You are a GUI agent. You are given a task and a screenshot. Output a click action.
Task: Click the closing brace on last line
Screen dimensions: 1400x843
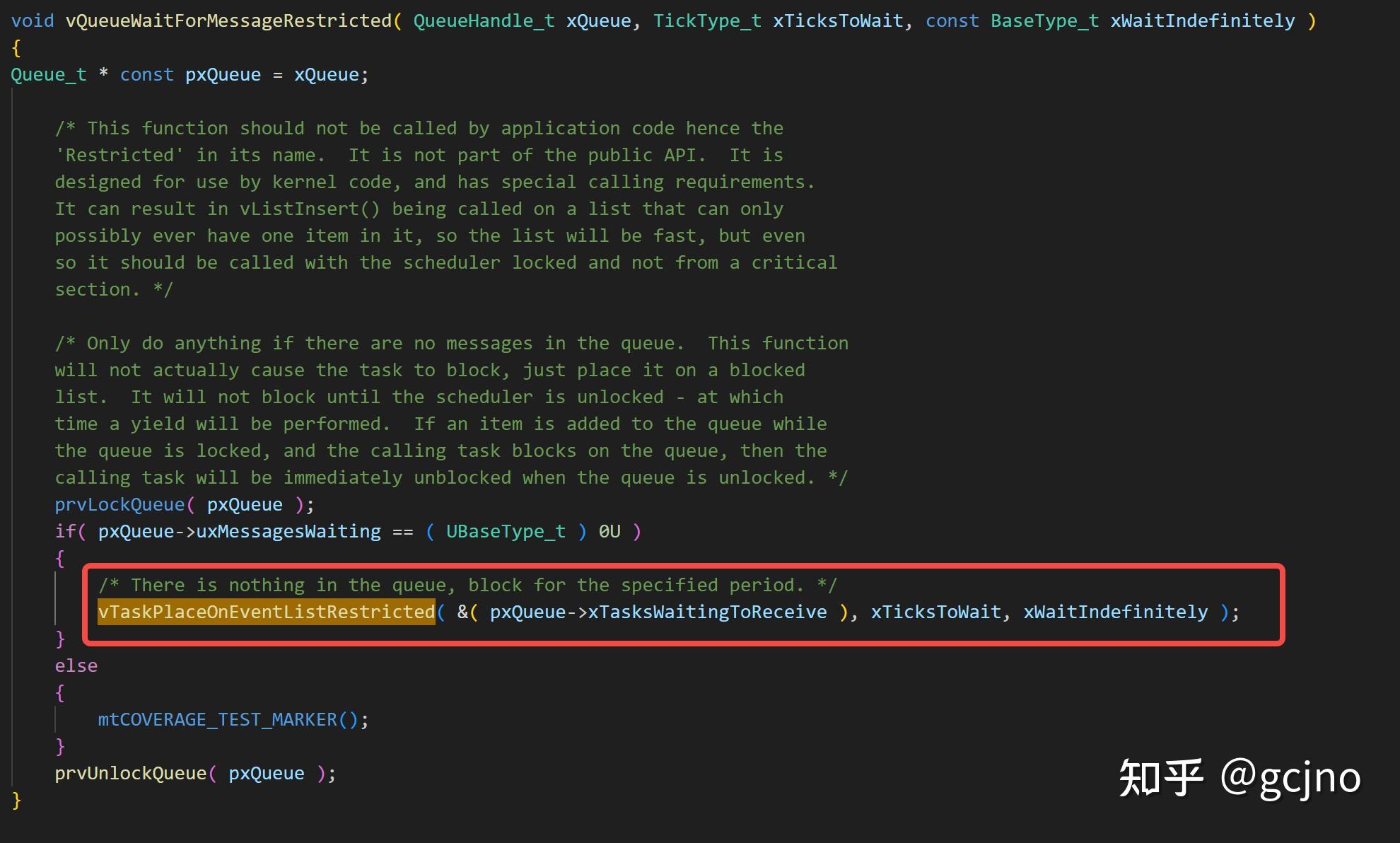click(16, 800)
